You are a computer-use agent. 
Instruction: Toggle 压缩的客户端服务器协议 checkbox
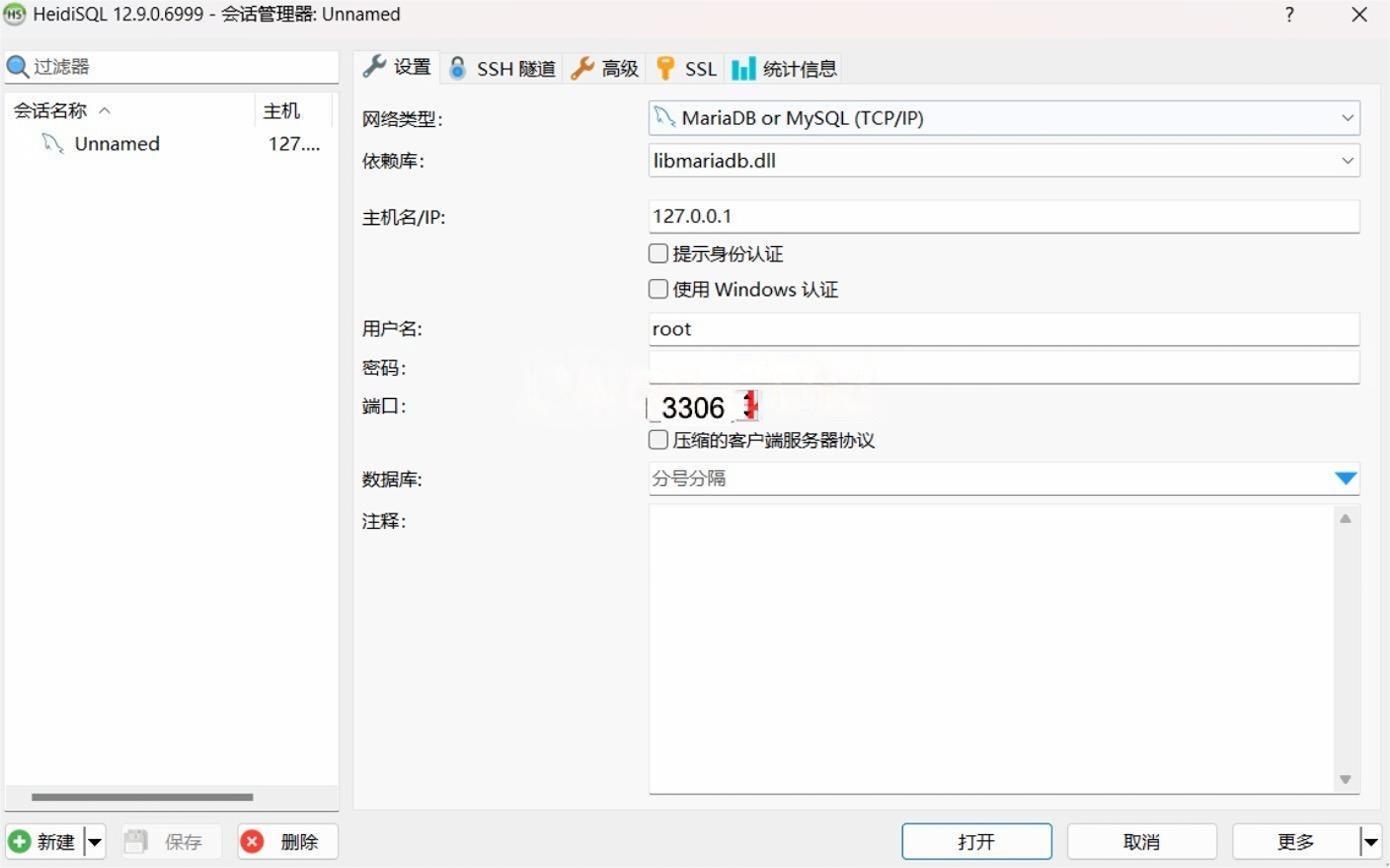(x=658, y=439)
